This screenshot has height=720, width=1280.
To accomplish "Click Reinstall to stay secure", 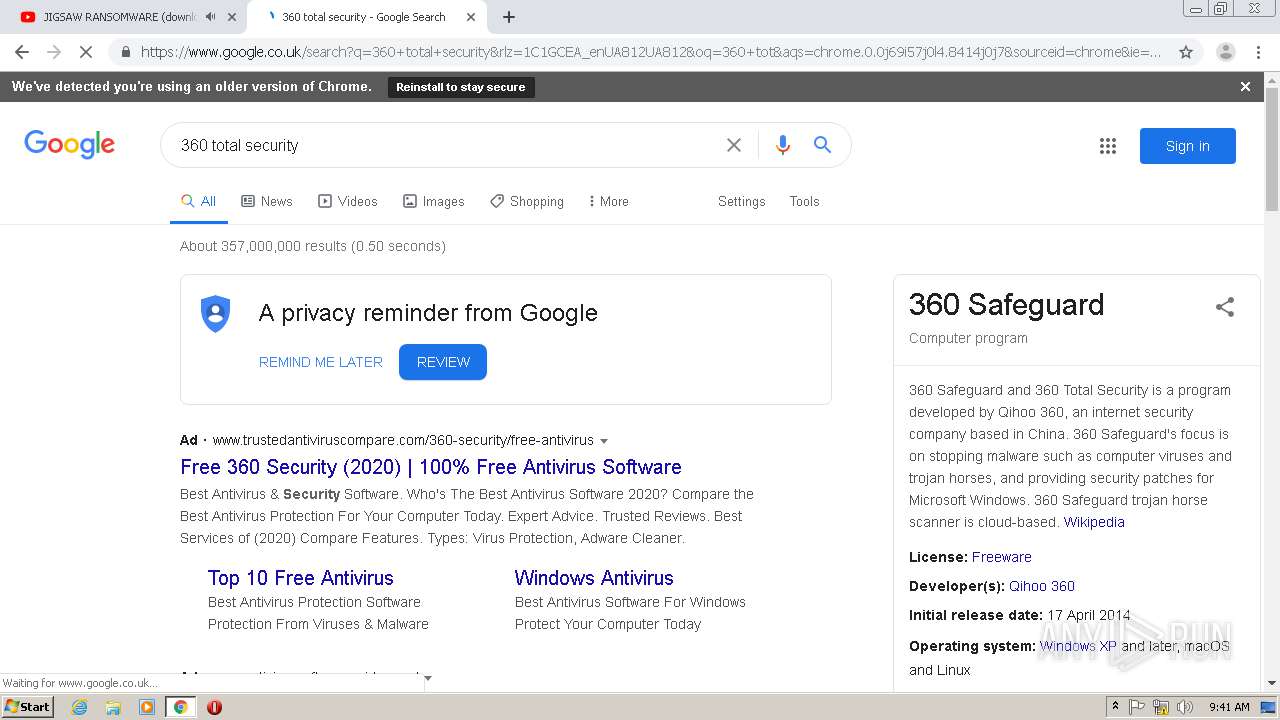I will [x=461, y=87].
